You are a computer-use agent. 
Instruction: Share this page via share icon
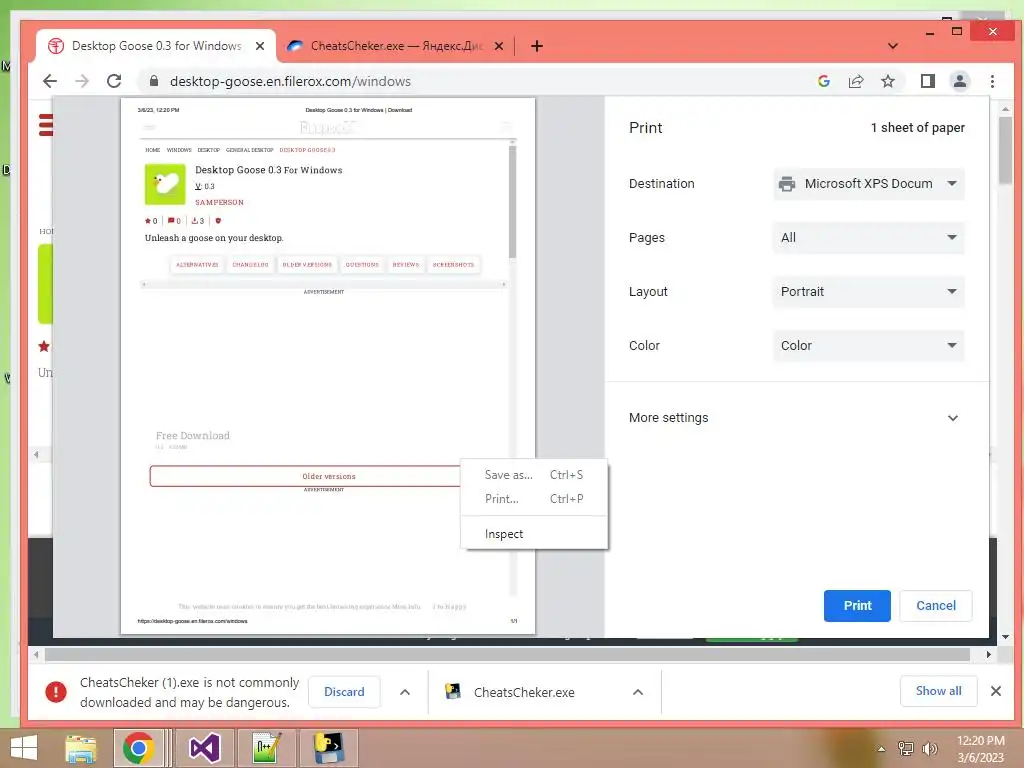tap(856, 81)
